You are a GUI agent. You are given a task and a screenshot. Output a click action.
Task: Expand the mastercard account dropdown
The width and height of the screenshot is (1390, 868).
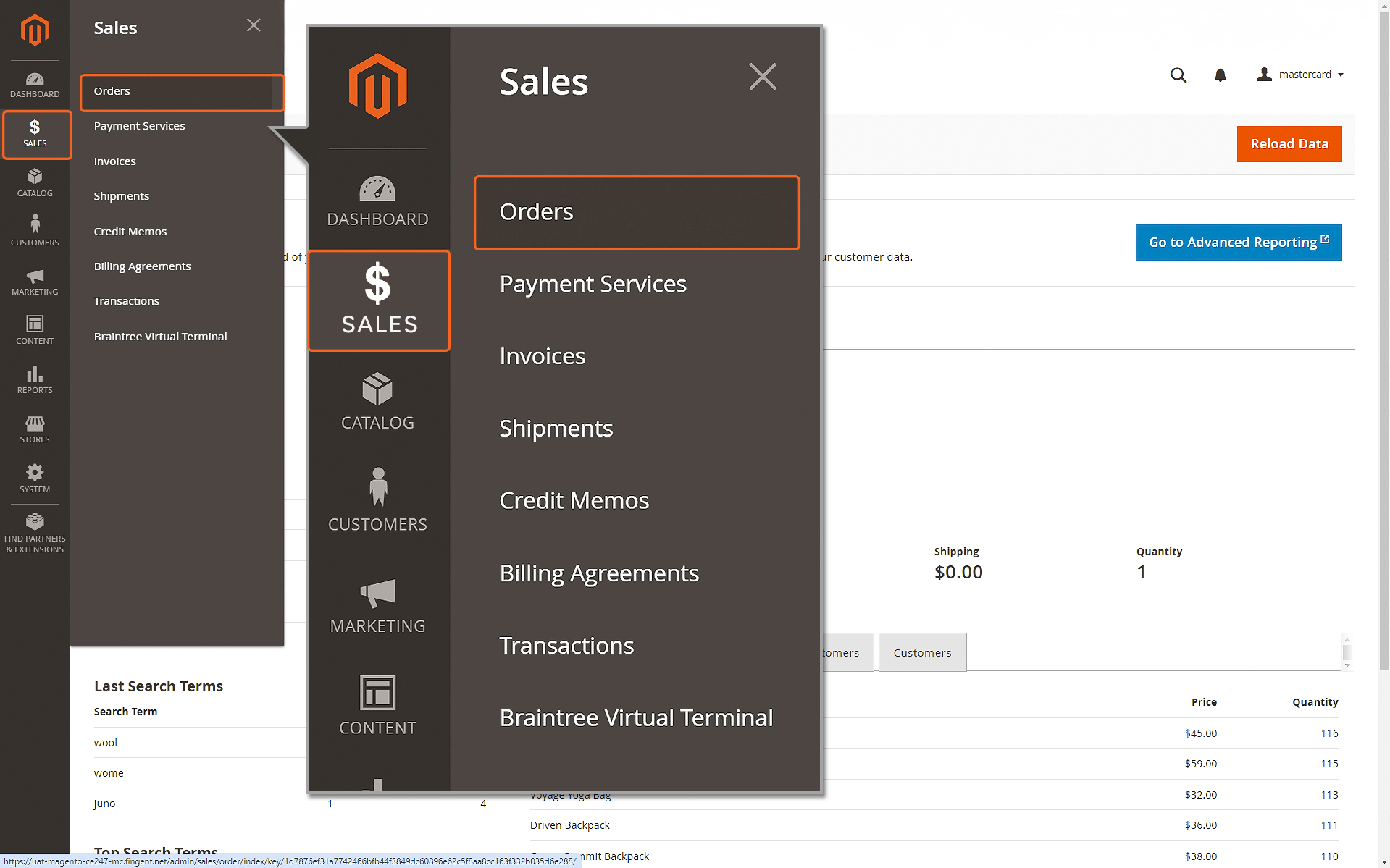click(x=1300, y=75)
